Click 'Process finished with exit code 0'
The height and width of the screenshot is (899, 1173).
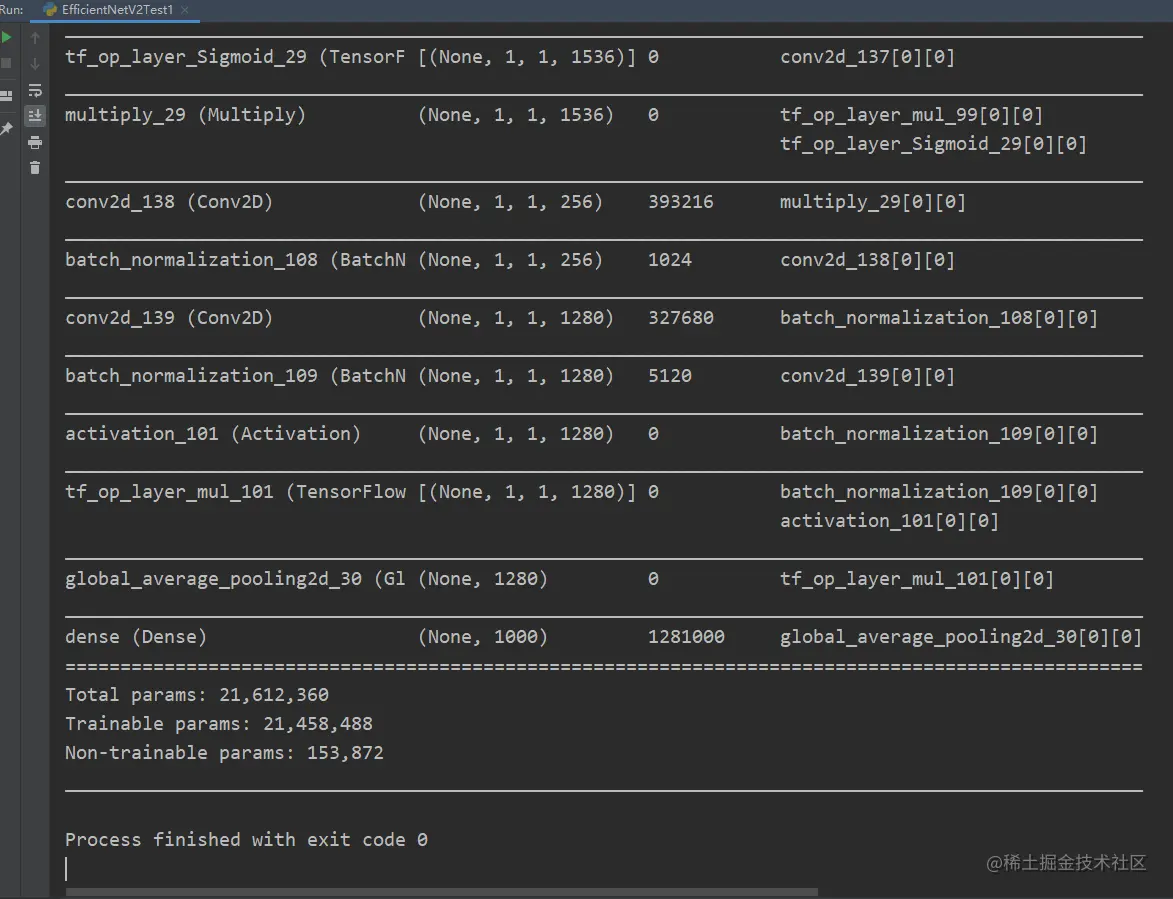tap(246, 840)
